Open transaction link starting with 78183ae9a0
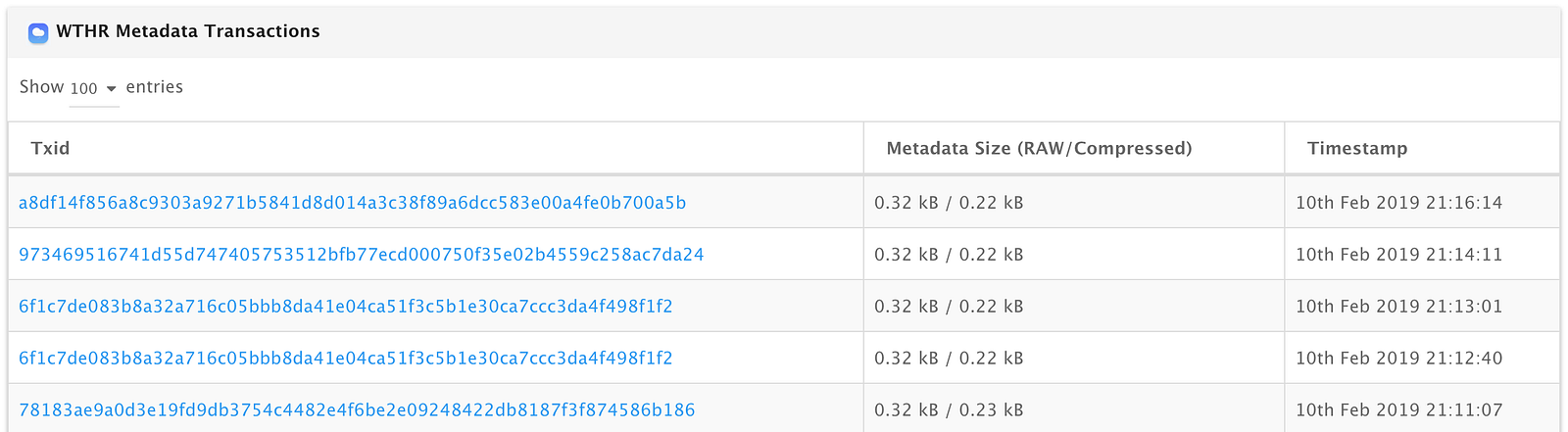This screenshot has height=432, width=1568. click(x=357, y=410)
